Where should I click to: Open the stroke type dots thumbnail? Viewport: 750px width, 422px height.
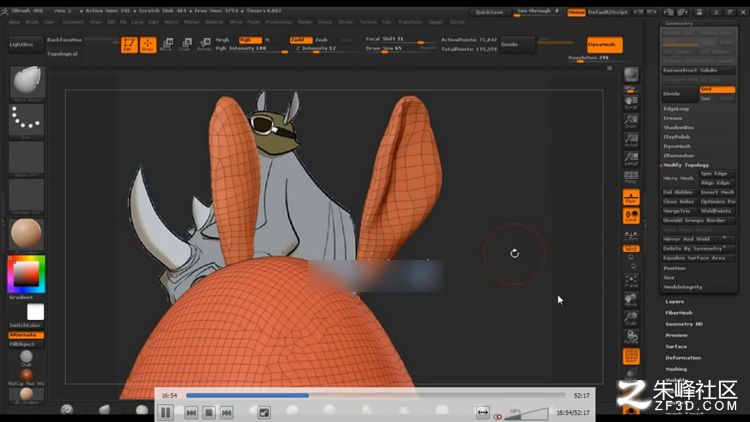pos(27,120)
